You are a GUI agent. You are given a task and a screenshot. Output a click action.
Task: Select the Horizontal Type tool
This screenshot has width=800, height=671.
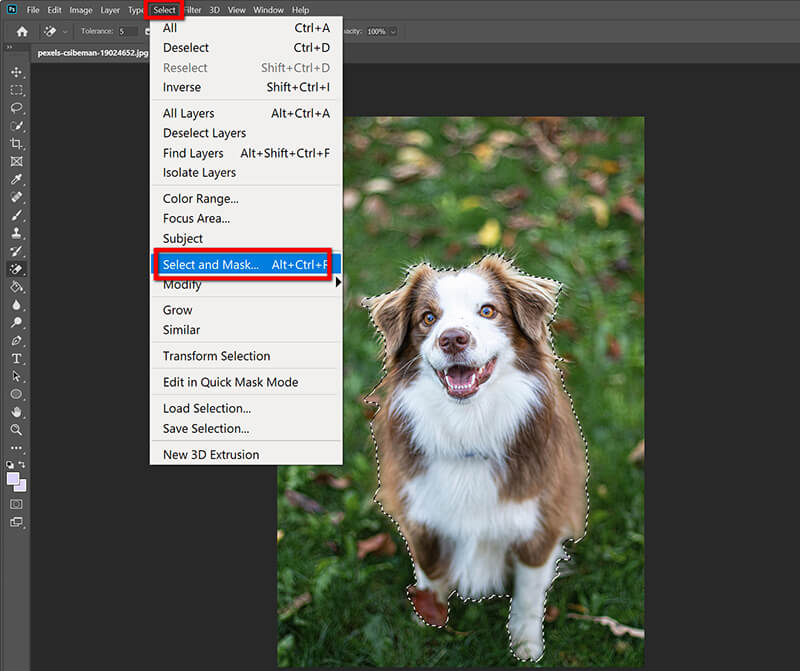(16, 358)
